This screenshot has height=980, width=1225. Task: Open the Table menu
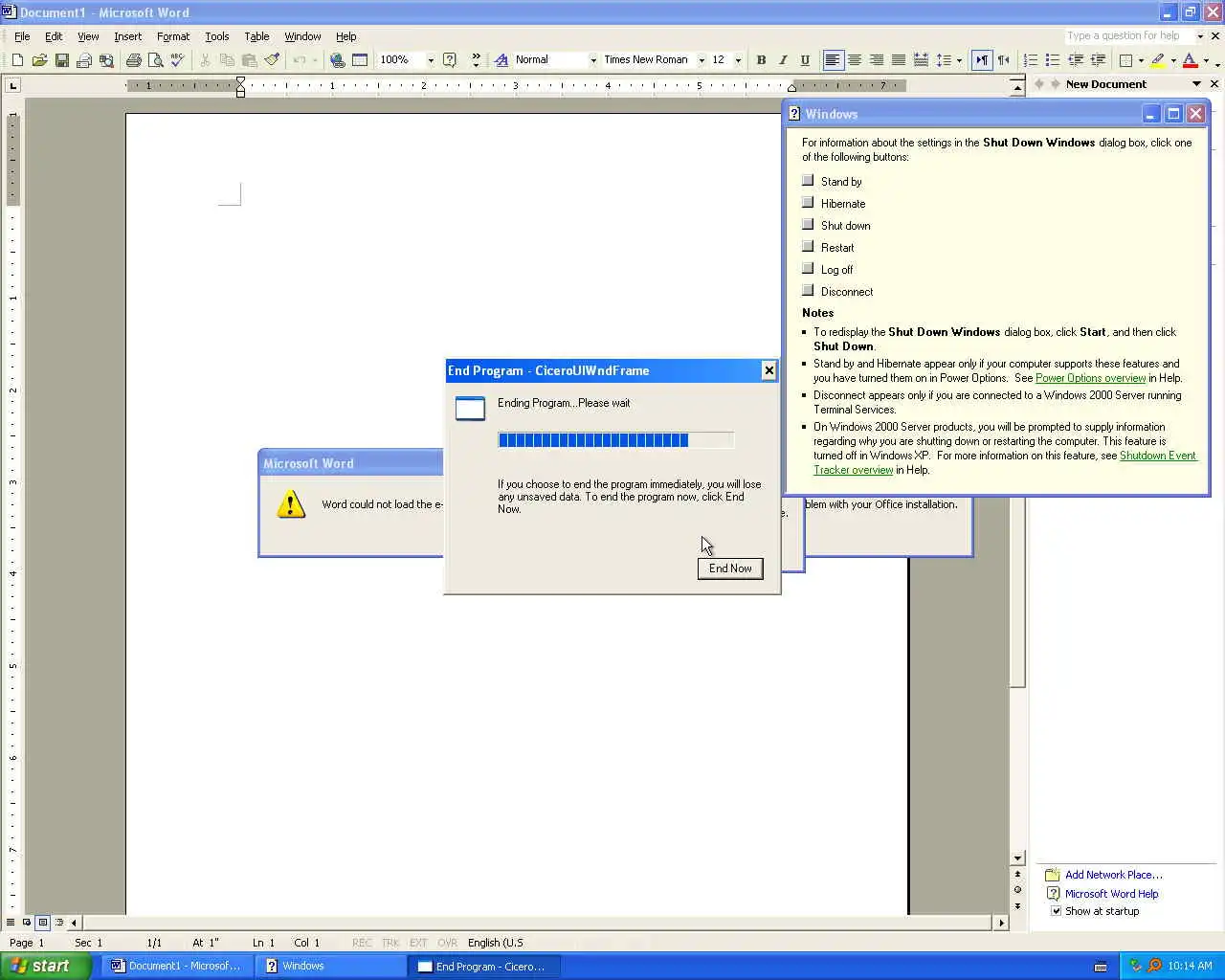point(256,36)
